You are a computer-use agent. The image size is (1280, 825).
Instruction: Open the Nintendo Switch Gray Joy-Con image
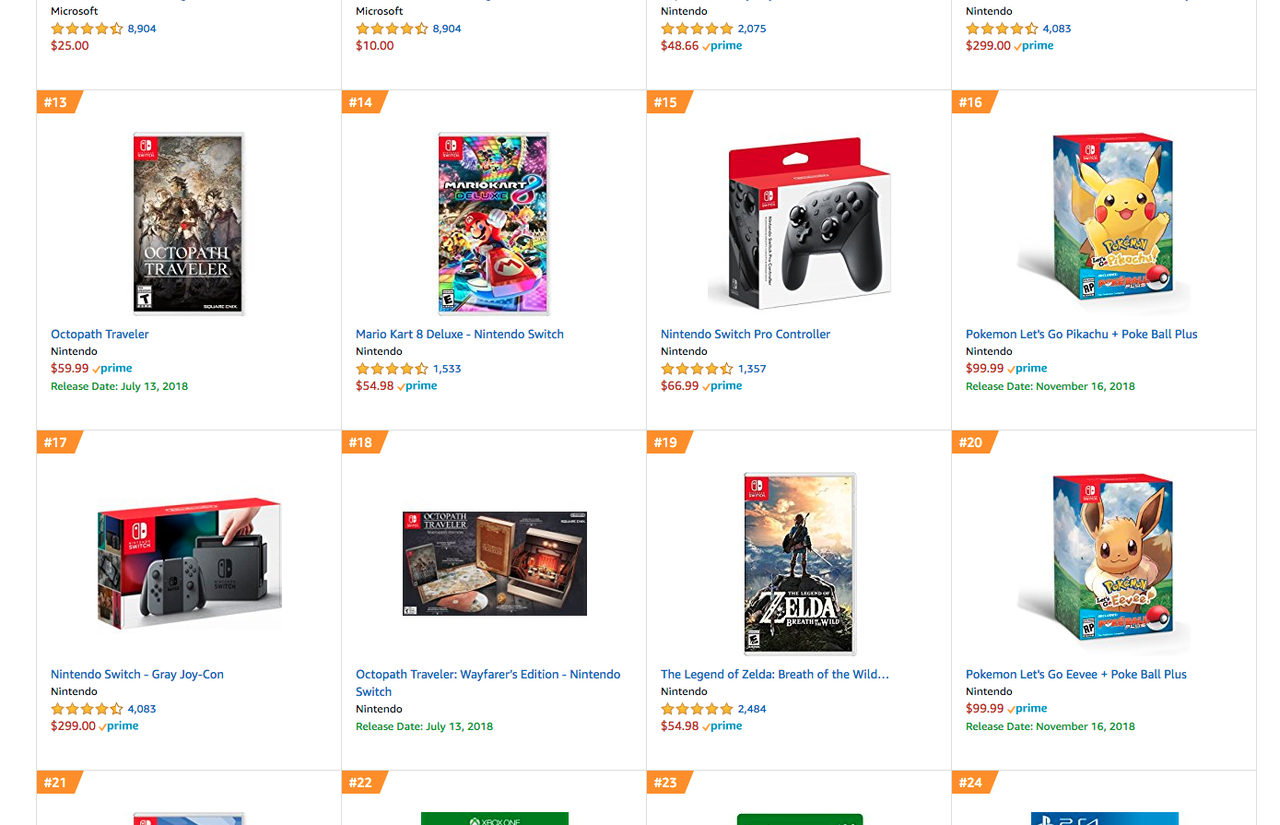pos(189,564)
